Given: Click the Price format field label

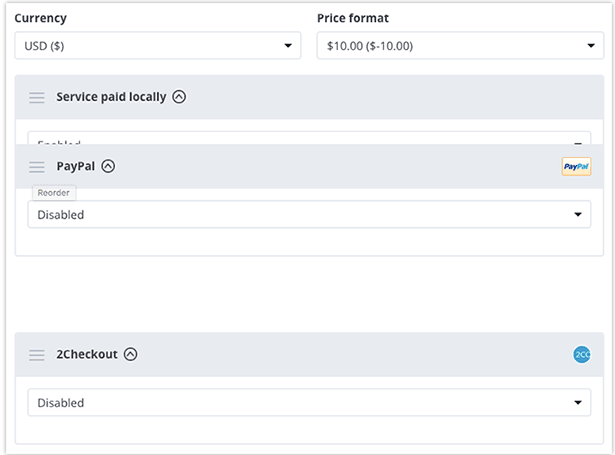Looking at the screenshot, I should pos(353,18).
